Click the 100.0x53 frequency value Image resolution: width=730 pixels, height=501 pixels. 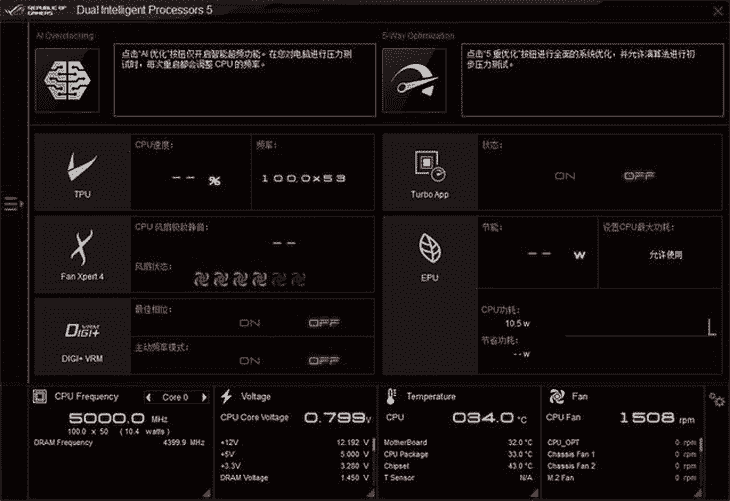pyautogui.click(x=304, y=178)
